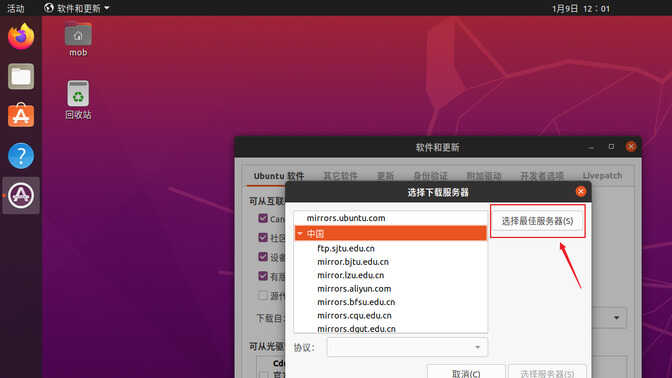Open the Help icon in dock
The width and height of the screenshot is (672, 378).
pyautogui.click(x=21, y=156)
